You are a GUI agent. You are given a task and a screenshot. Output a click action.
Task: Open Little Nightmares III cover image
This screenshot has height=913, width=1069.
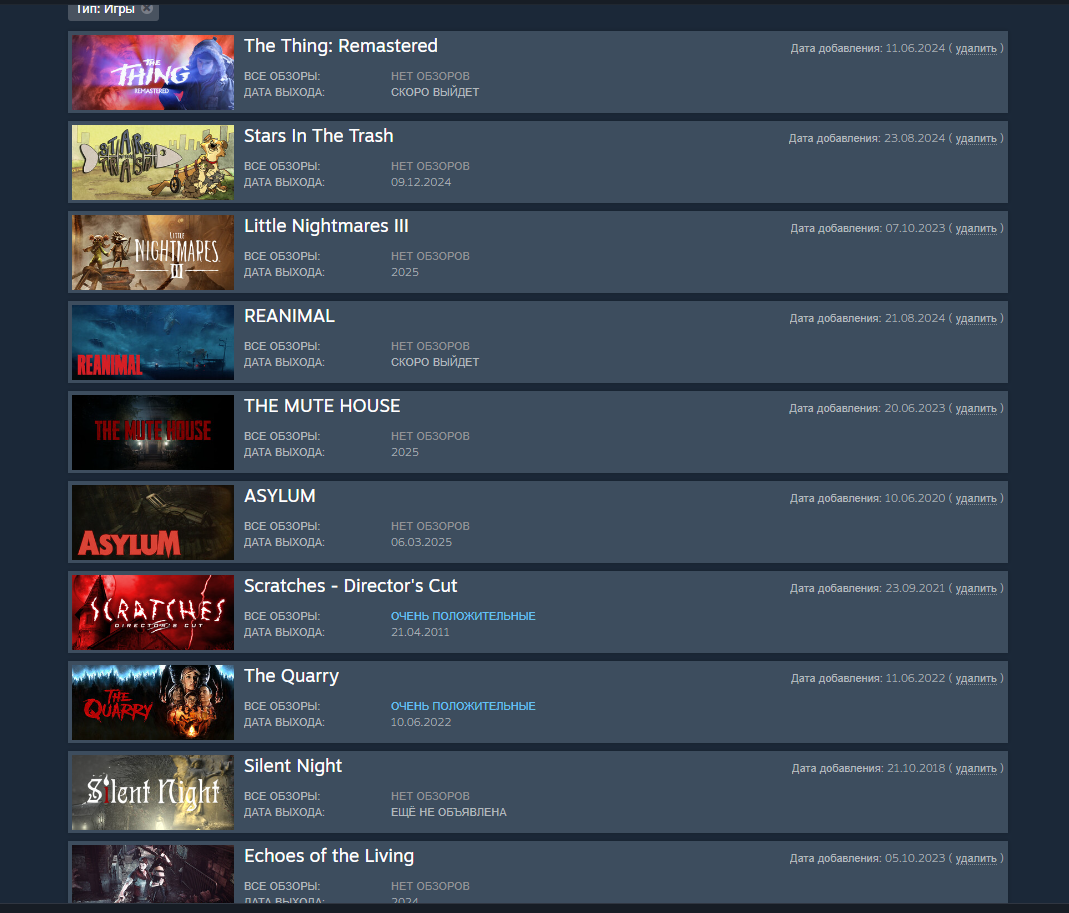coord(153,252)
